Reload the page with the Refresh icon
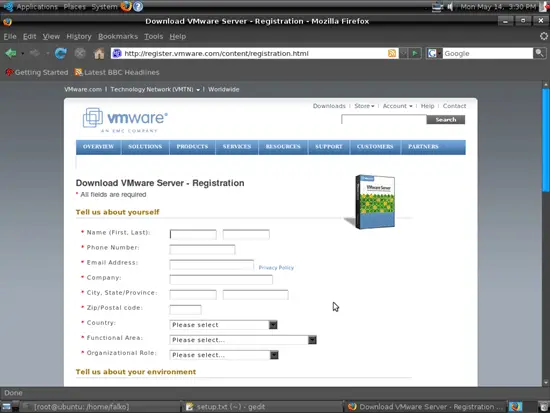This screenshot has height=413, width=550. [61, 53]
